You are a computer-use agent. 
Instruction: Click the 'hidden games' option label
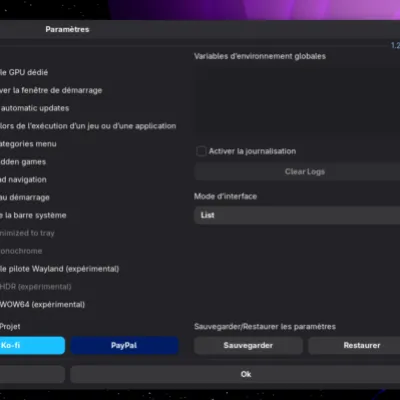[x=23, y=162]
